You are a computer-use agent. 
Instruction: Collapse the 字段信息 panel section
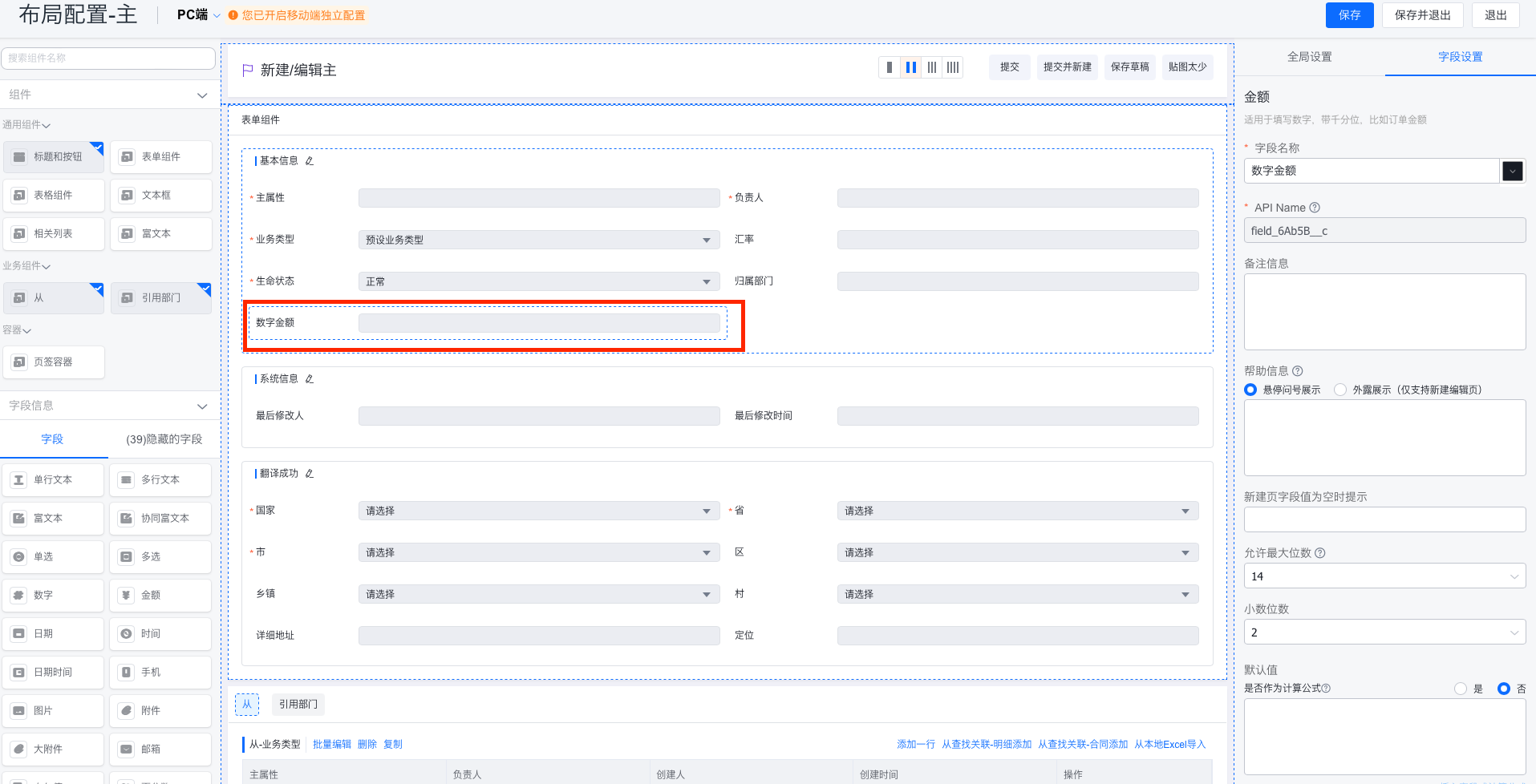(x=202, y=406)
